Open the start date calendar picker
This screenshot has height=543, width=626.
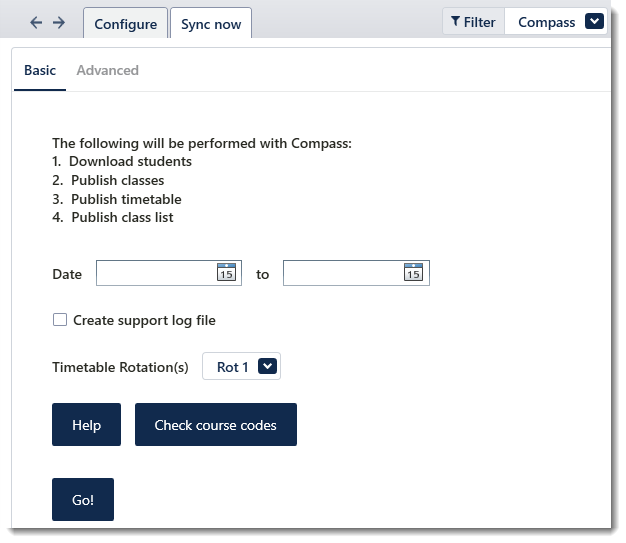[226, 273]
